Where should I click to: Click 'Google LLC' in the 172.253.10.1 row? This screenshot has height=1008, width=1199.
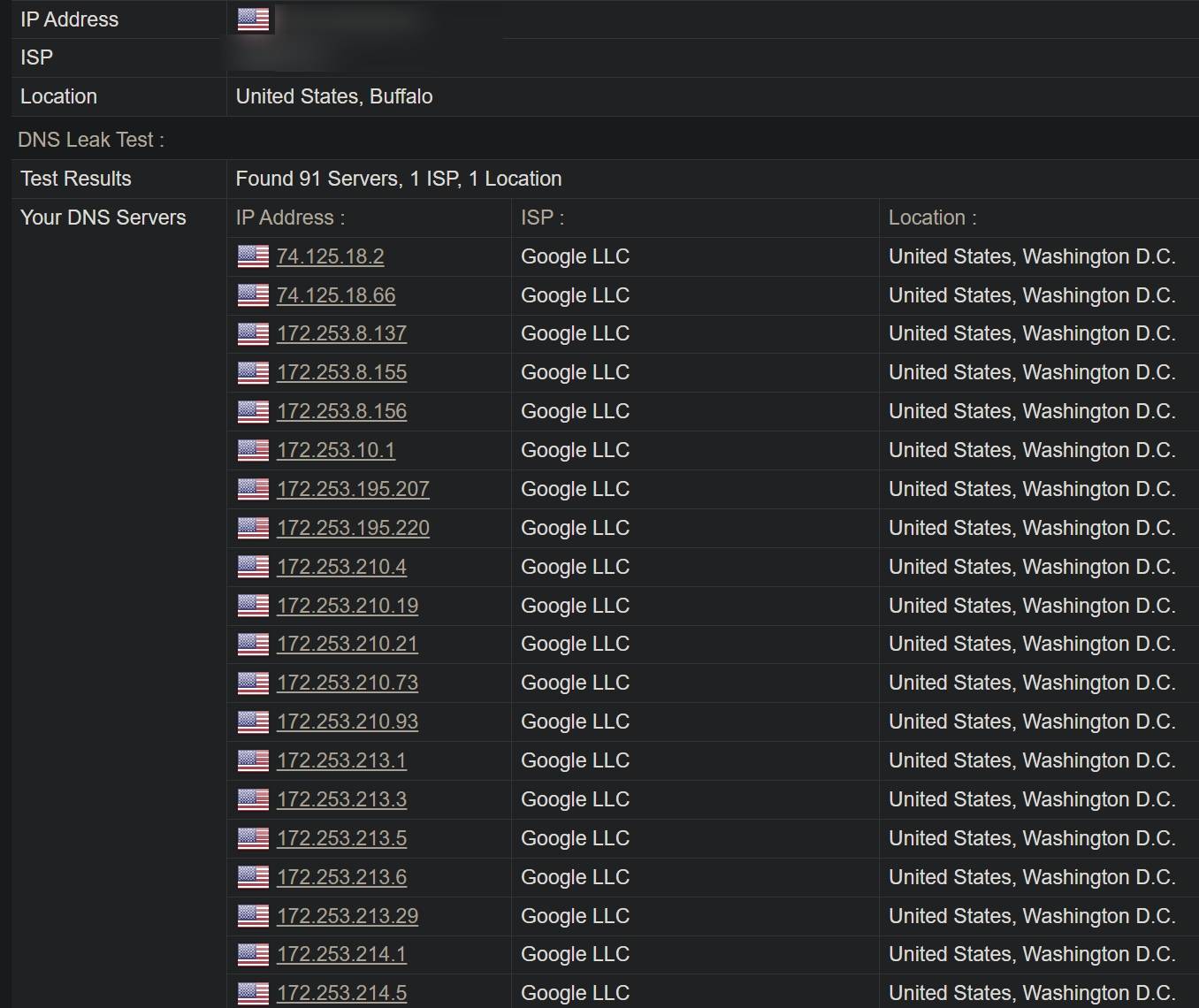tap(576, 450)
